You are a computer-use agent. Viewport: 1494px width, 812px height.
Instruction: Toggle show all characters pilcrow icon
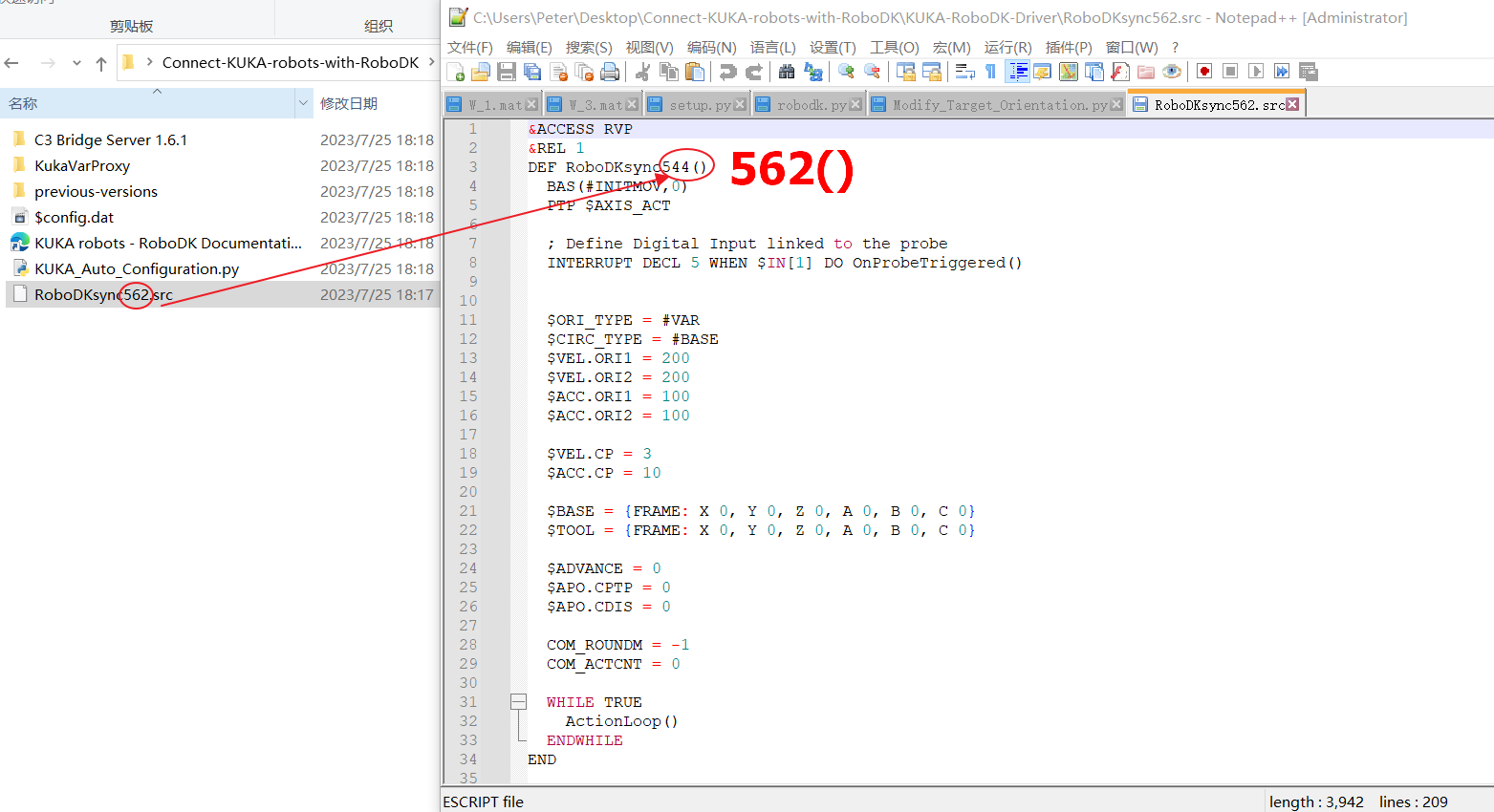coord(990,72)
